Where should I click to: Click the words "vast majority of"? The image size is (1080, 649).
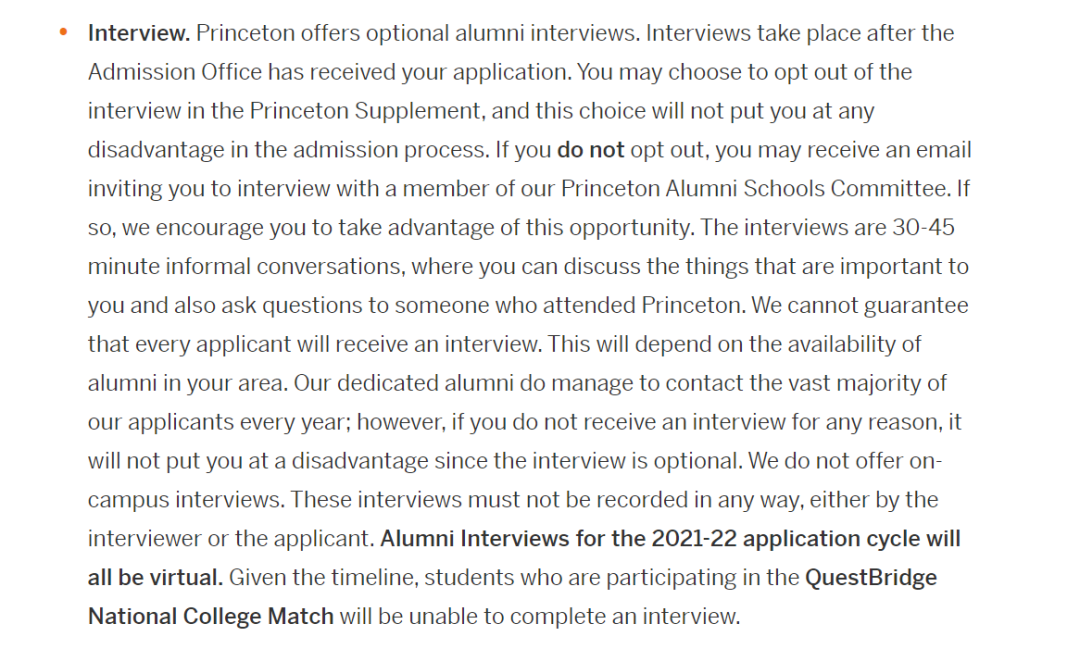point(864,383)
